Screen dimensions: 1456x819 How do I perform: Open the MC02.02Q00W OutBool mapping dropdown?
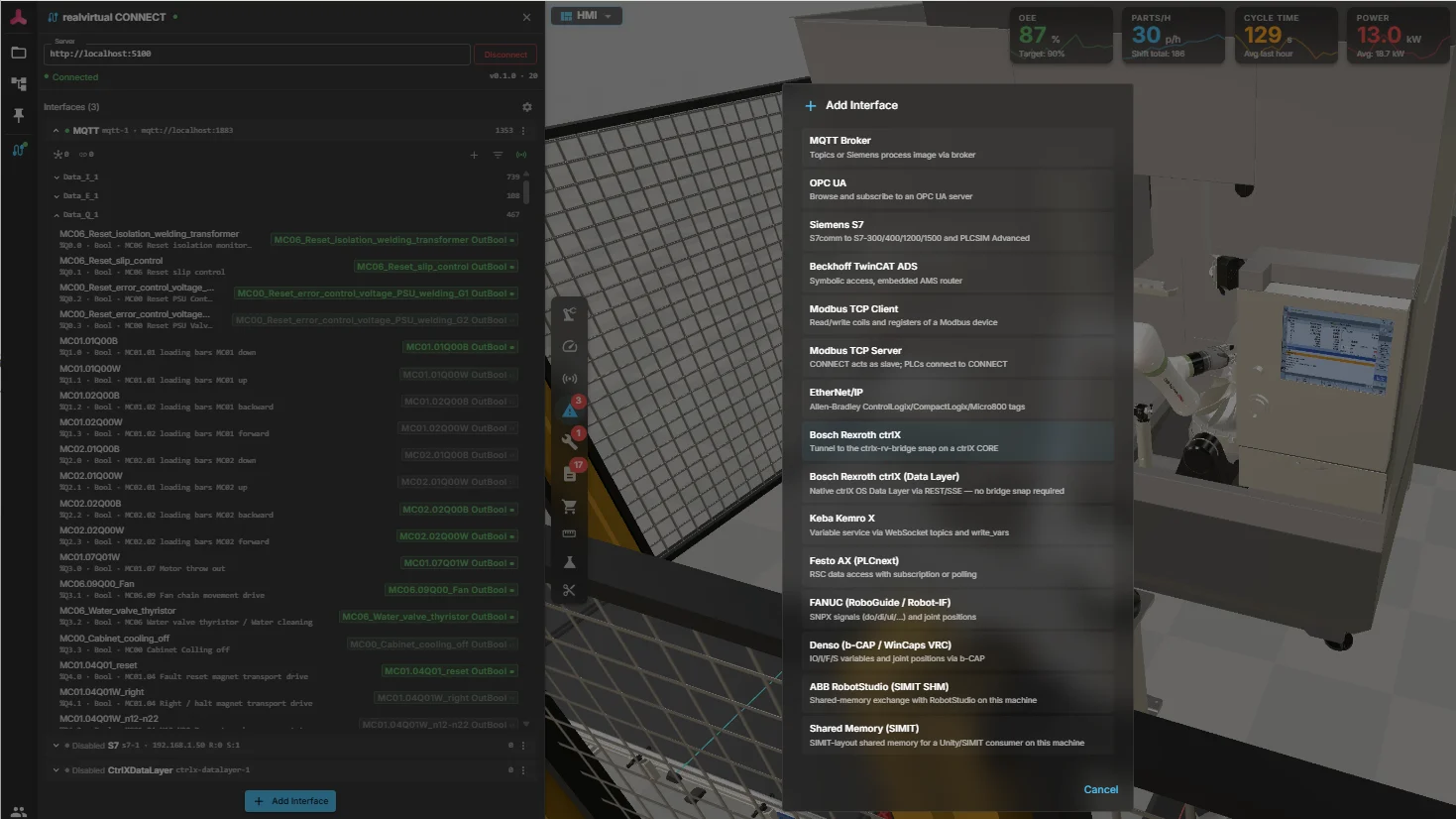[x=457, y=536]
